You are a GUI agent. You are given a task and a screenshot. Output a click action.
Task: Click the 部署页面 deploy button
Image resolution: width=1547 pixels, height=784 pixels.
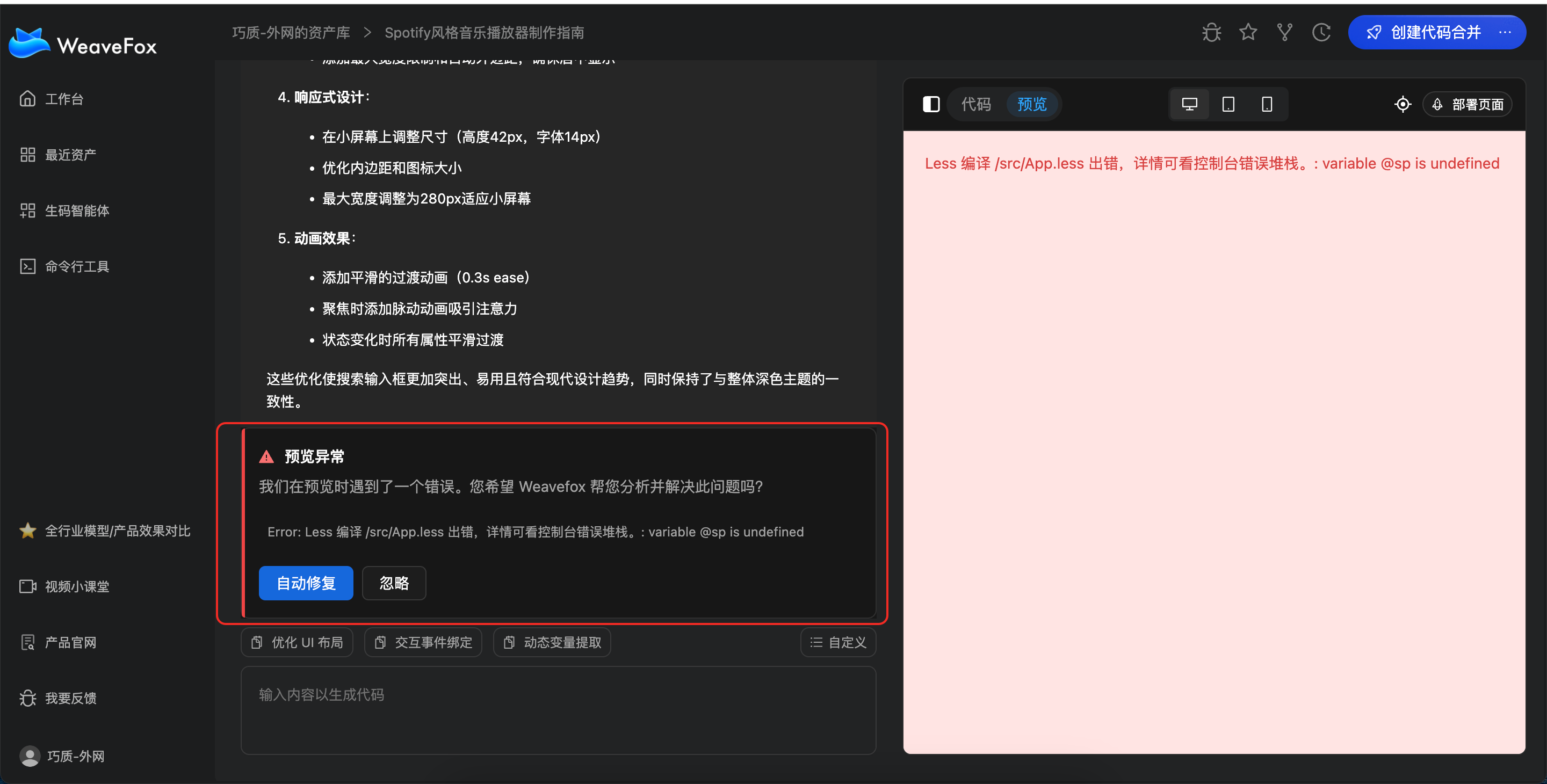pos(1467,105)
